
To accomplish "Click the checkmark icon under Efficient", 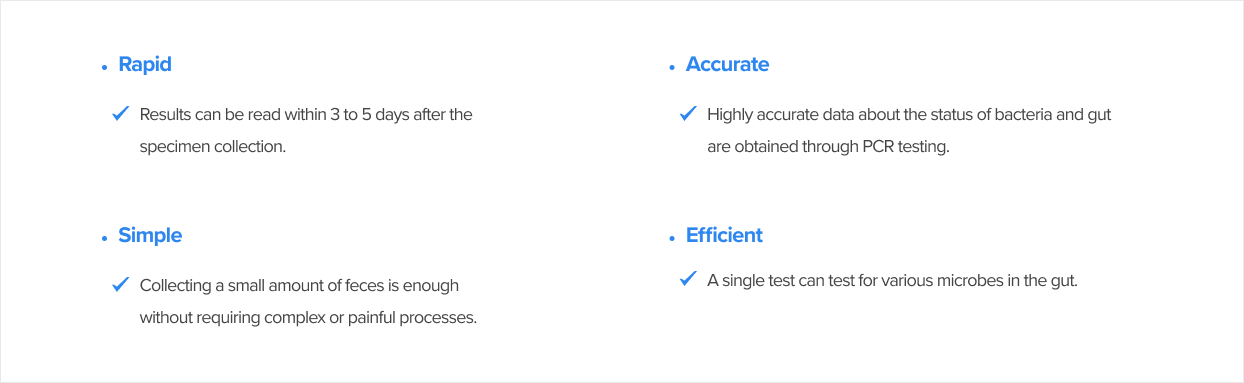I will coord(687,279).
